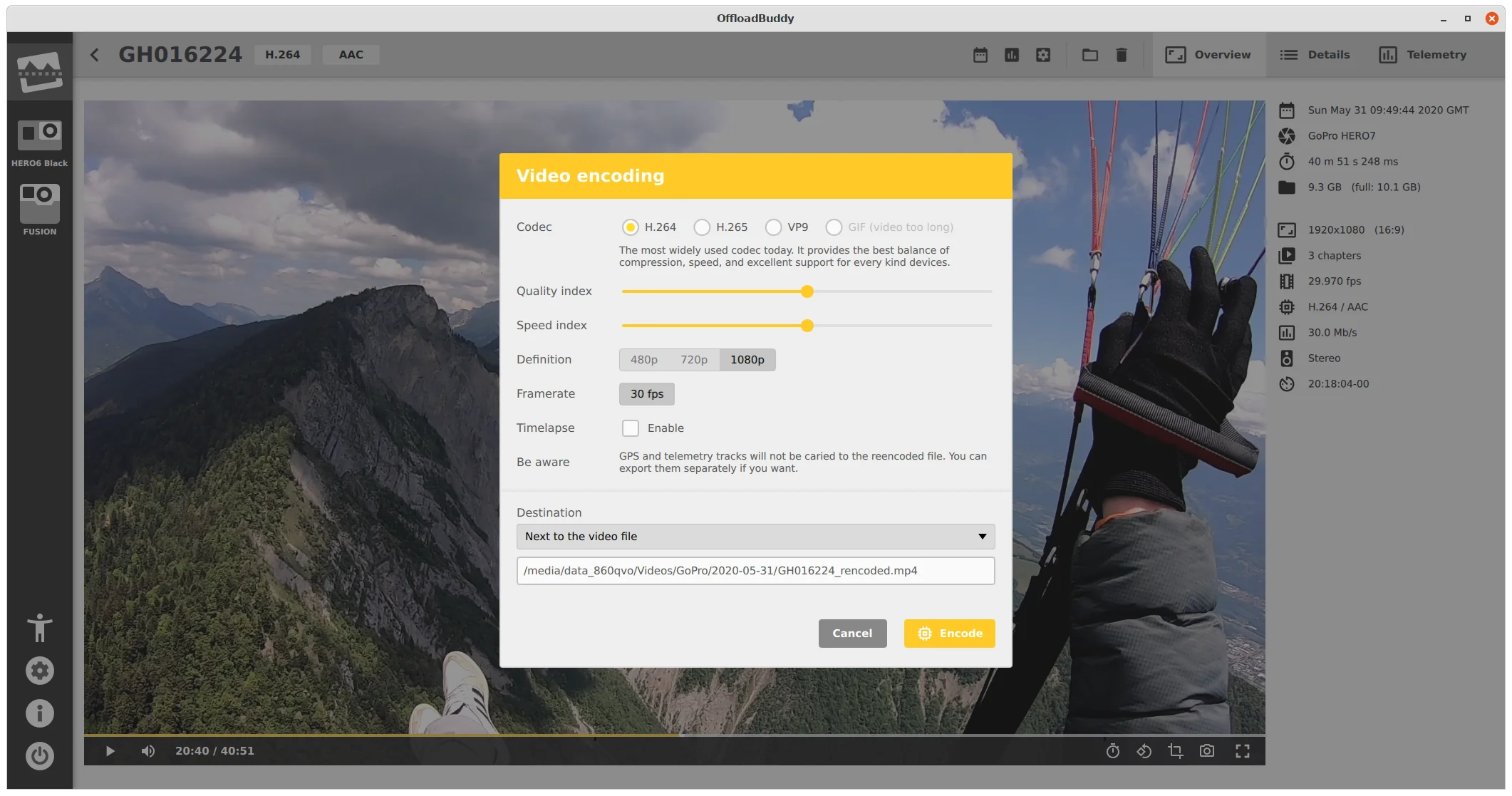1512x796 pixels.
Task: Click the output file path field
Action: click(x=756, y=571)
